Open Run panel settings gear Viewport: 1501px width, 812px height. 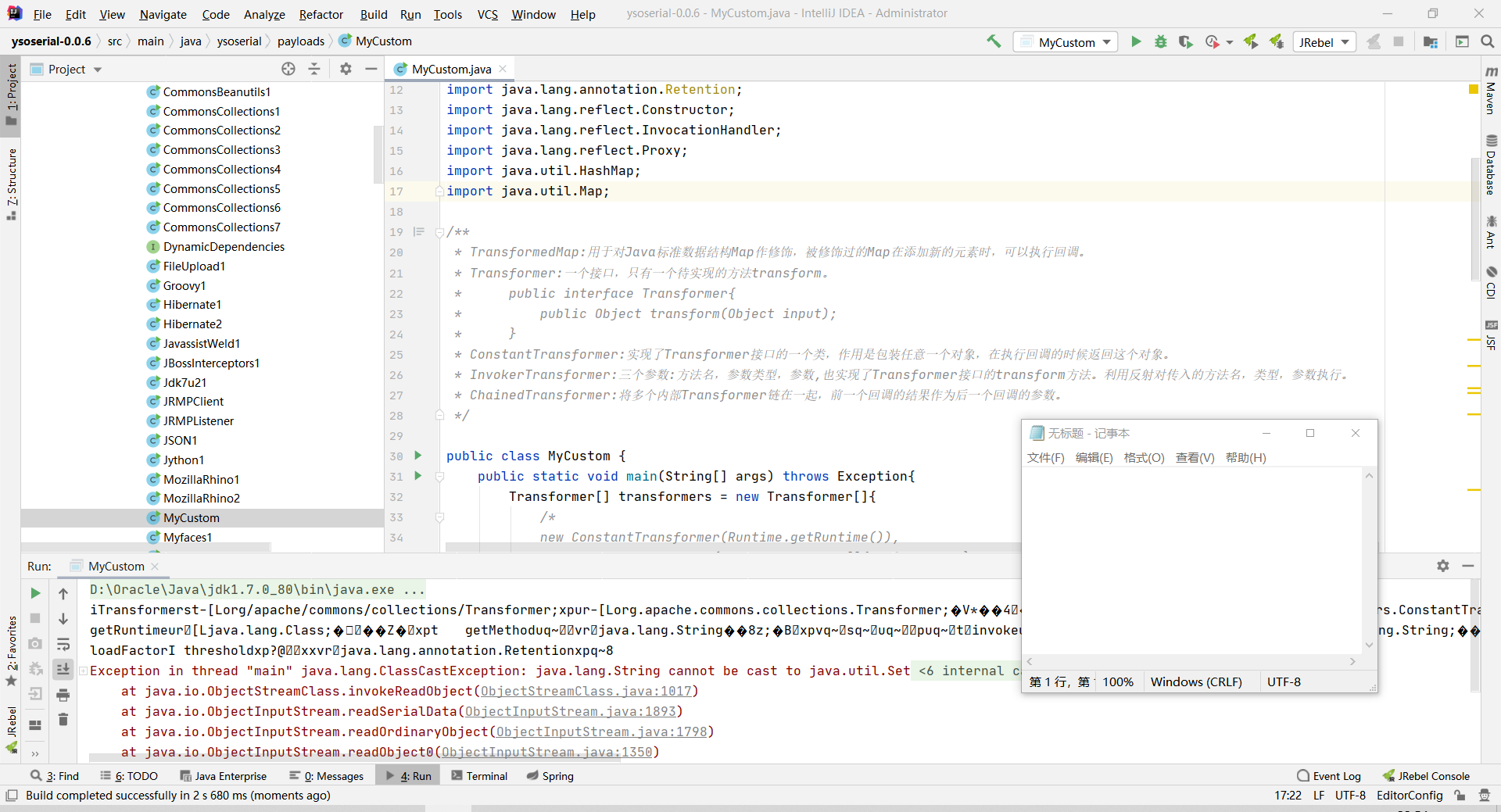point(1443,566)
